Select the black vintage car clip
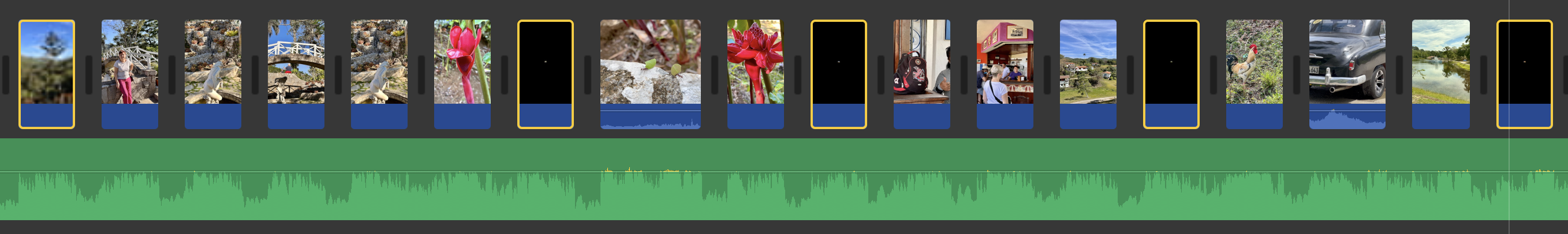The image size is (1568, 234). (1347, 74)
